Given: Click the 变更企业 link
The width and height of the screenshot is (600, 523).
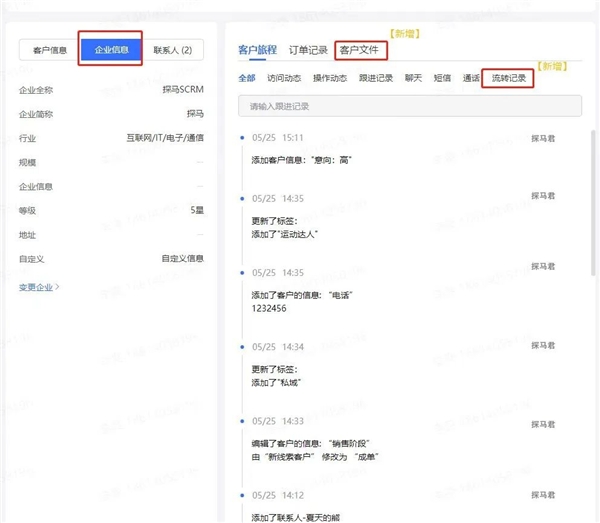Looking at the screenshot, I should click(x=36, y=287).
